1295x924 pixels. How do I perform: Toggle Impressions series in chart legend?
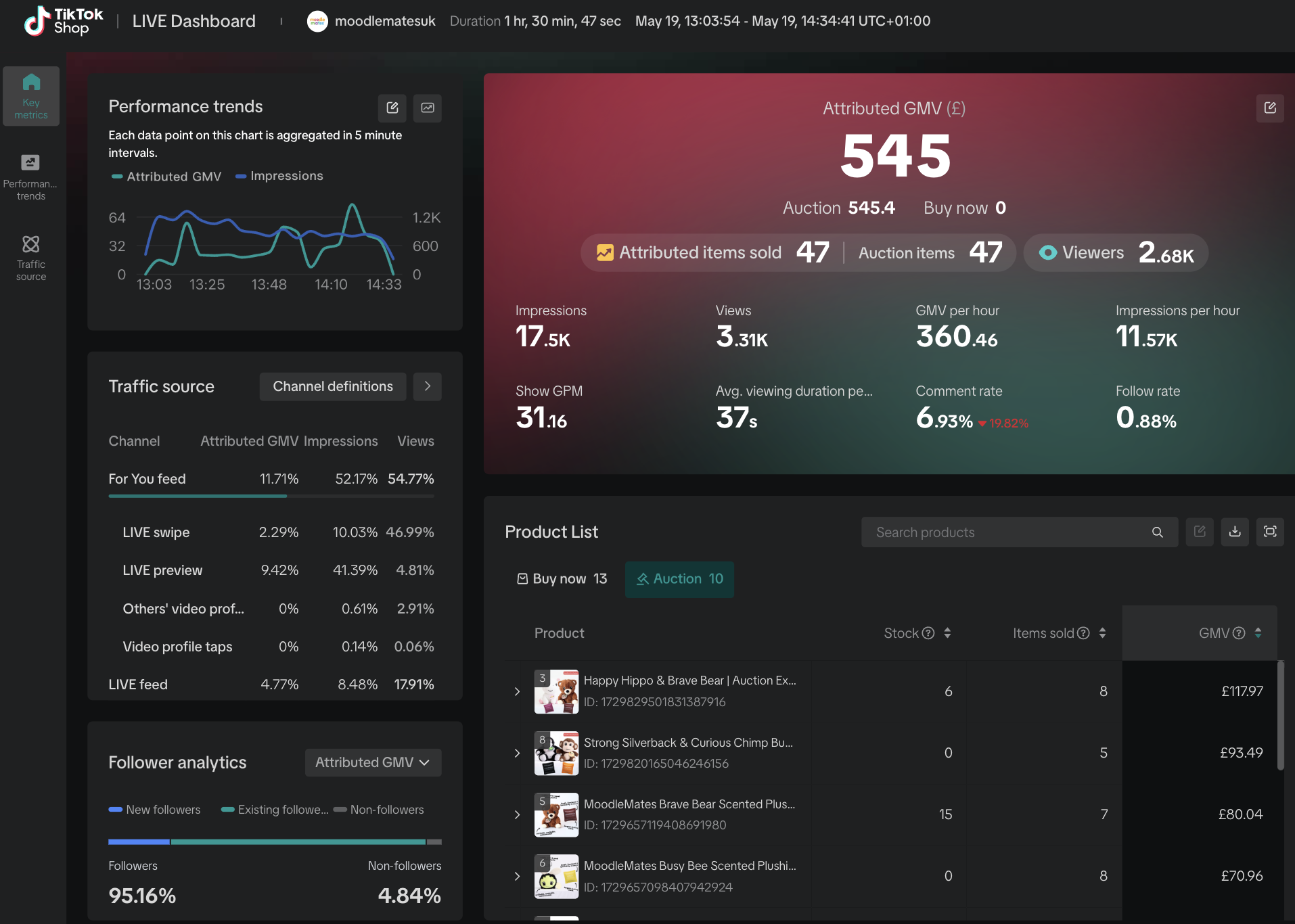(279, 176)
